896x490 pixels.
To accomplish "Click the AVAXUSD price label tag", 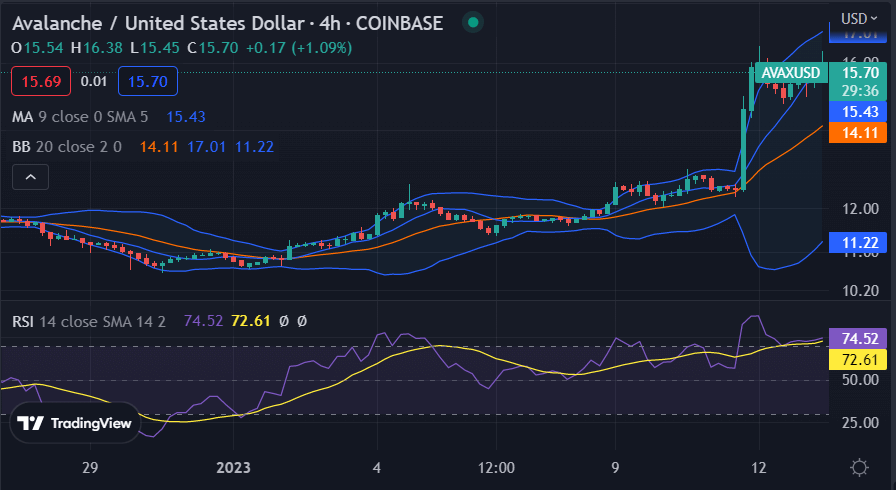I will 791,73.
